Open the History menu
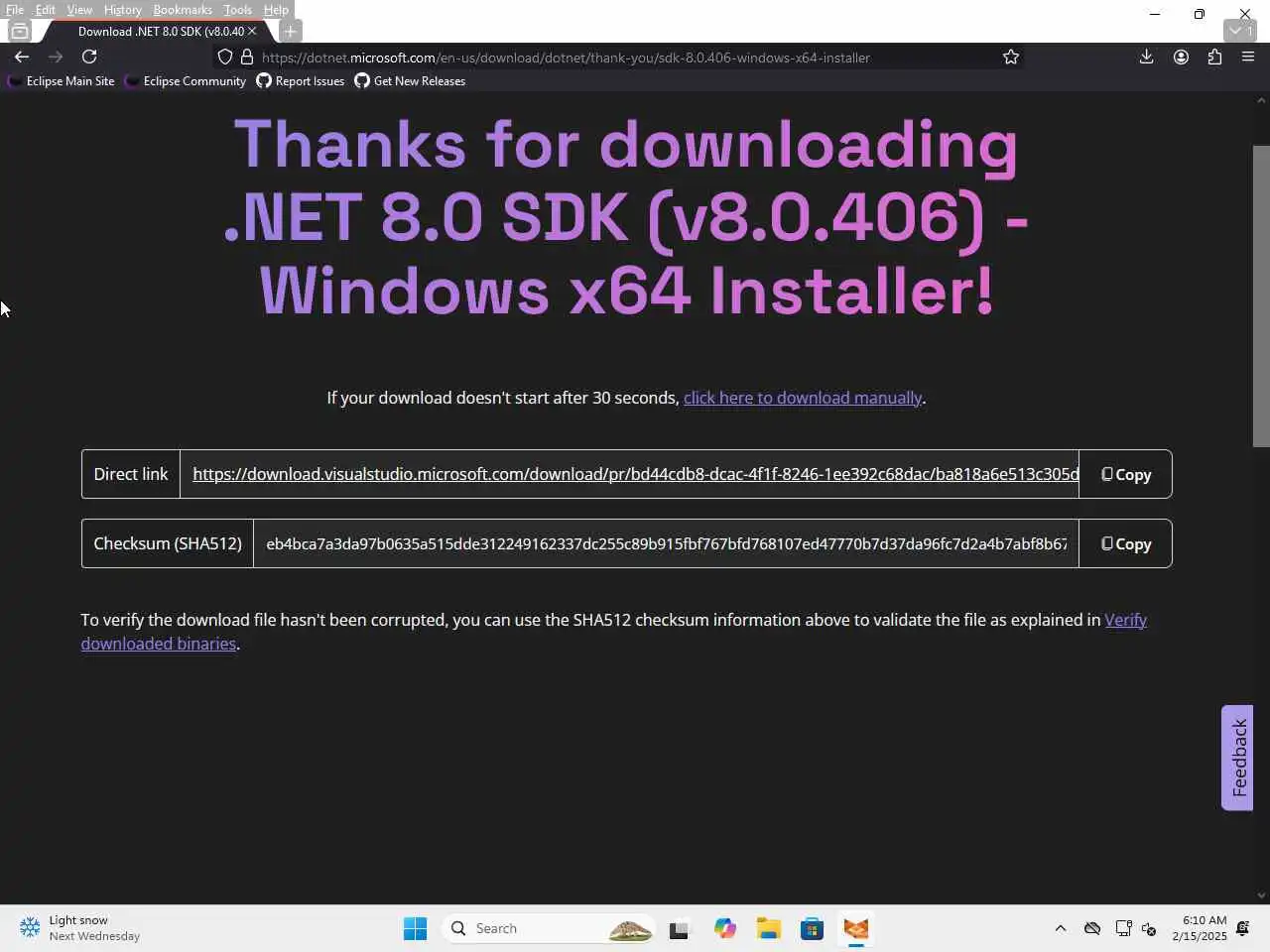This screenshot has height=952, width=1270. click(123, 10)
